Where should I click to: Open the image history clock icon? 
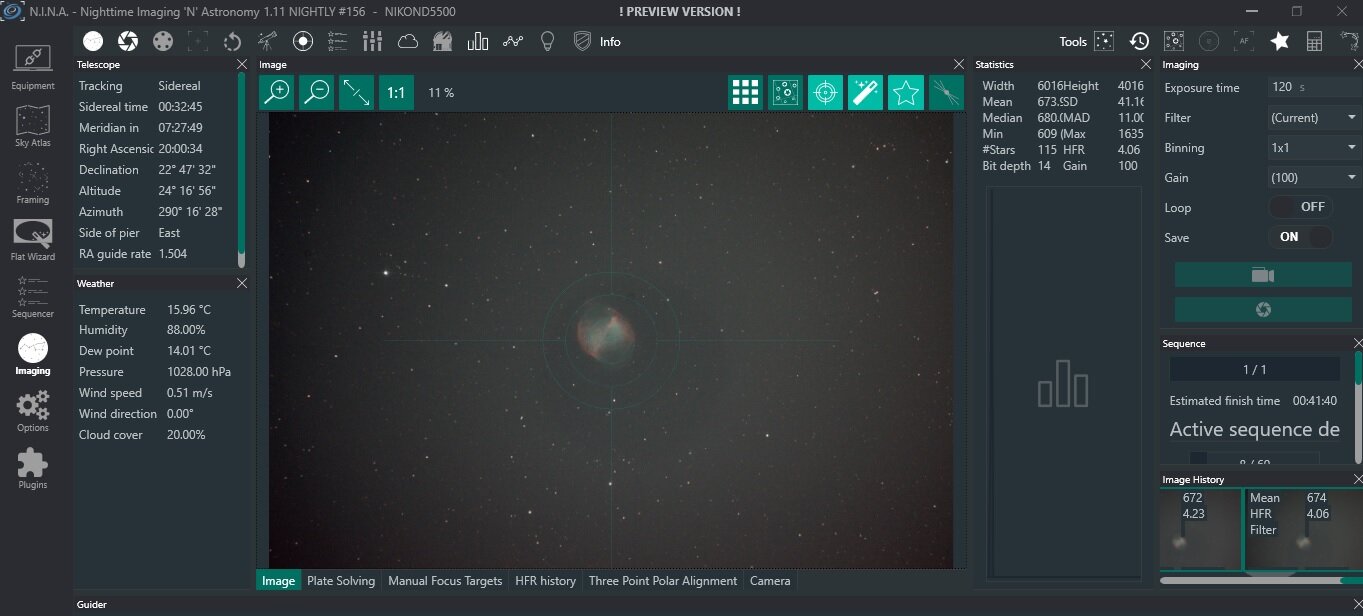(1139, 41)
